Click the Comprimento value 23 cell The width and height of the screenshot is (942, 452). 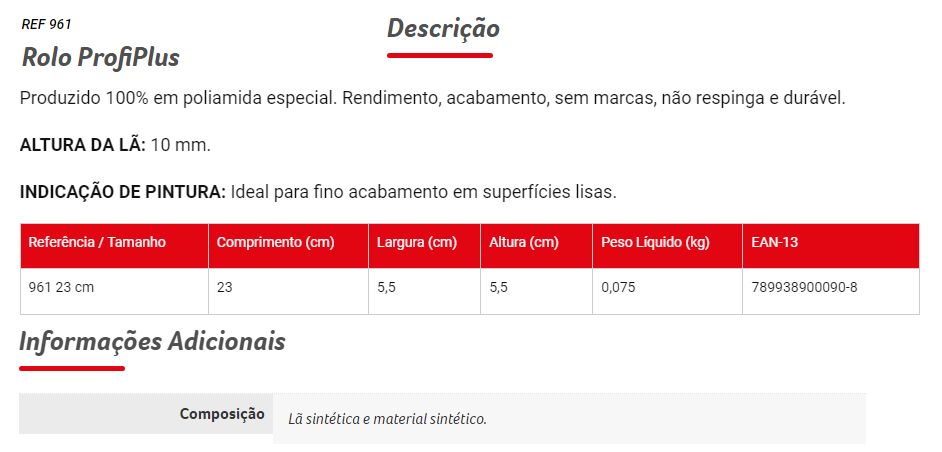coord(225,288)
